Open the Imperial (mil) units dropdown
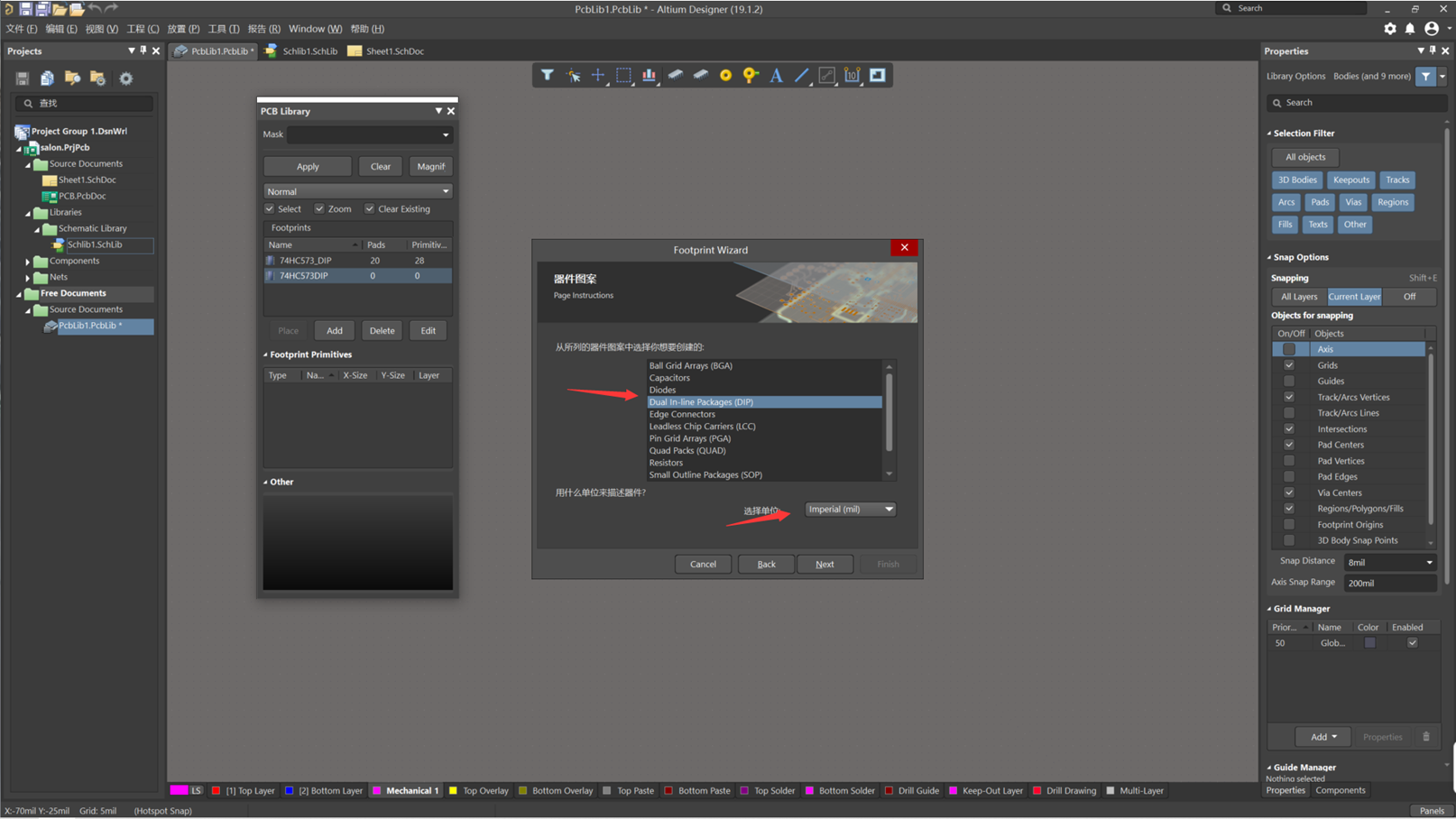 pos(850,510)
